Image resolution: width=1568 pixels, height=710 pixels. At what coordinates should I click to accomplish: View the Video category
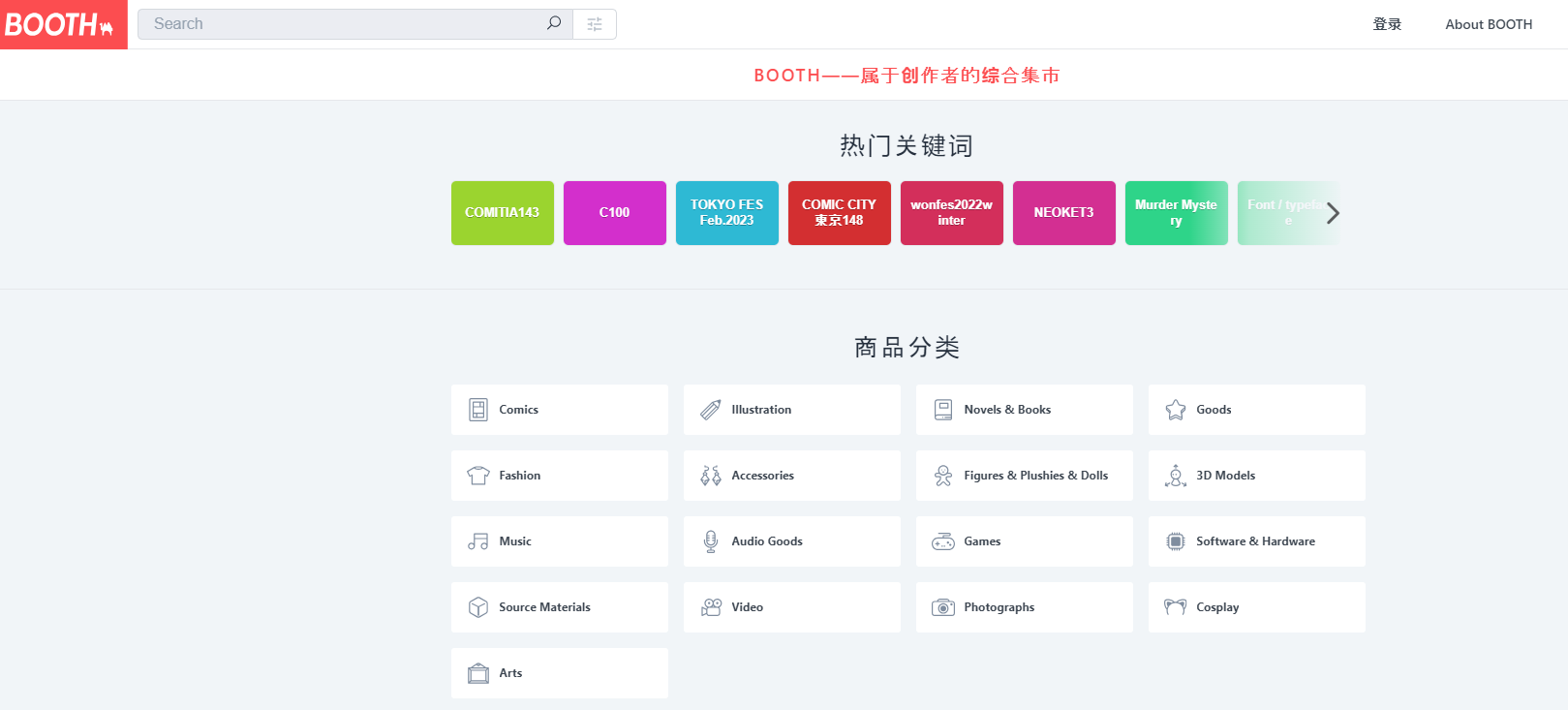tap(792, 607)
